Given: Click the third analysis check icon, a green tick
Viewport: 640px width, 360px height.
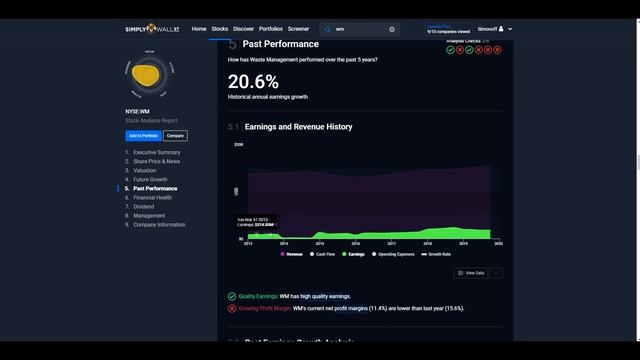Looking at the screenshot, I should pos(469,50).
